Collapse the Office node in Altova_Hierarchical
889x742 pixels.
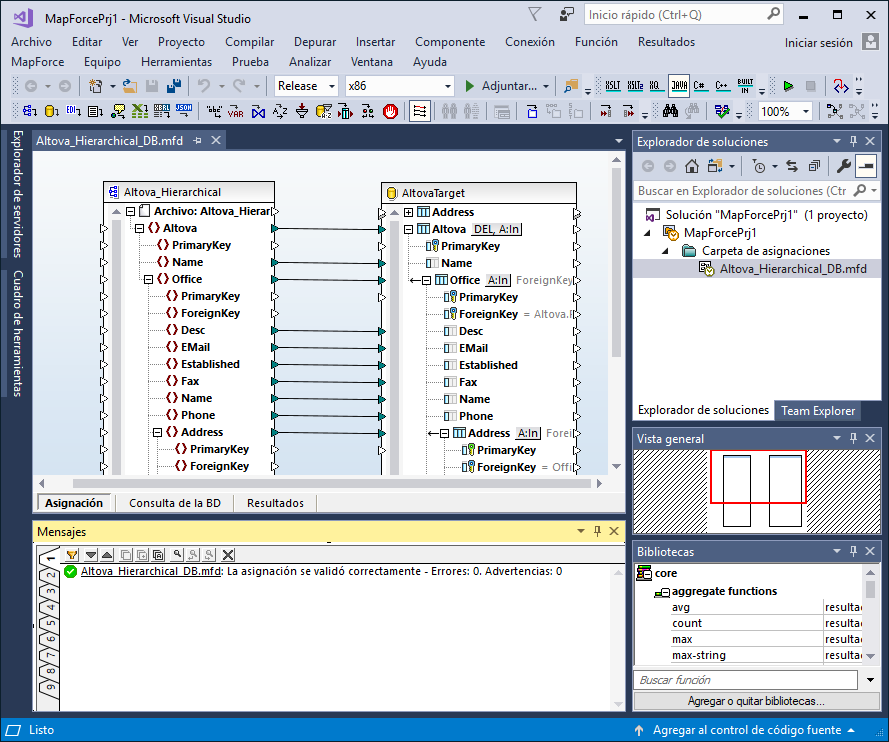coord(148,279)
